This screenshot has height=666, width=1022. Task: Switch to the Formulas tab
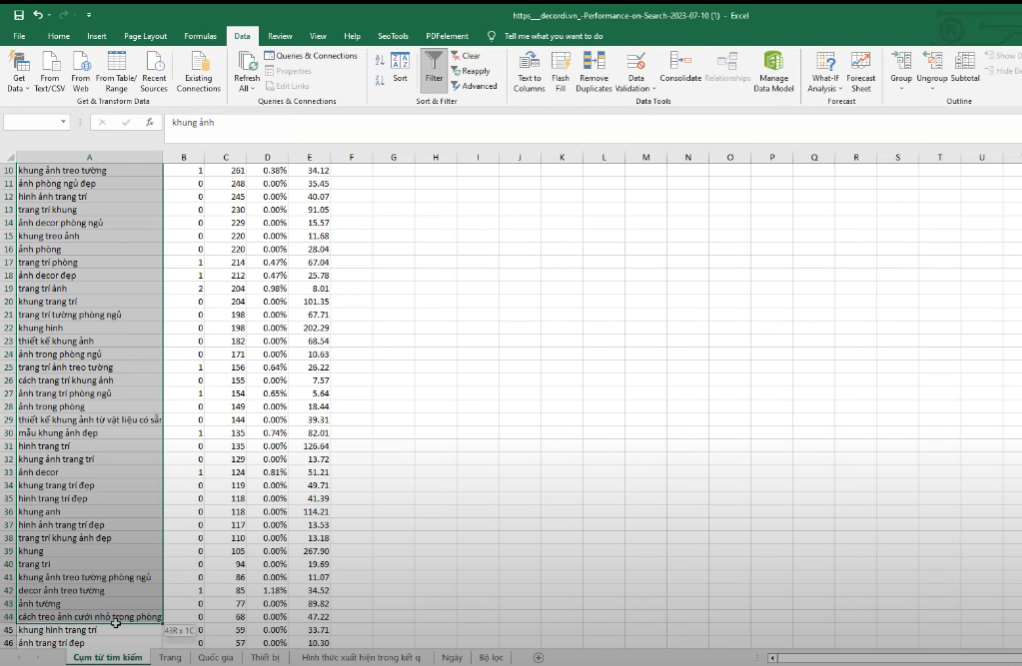(x=200, y=36)
